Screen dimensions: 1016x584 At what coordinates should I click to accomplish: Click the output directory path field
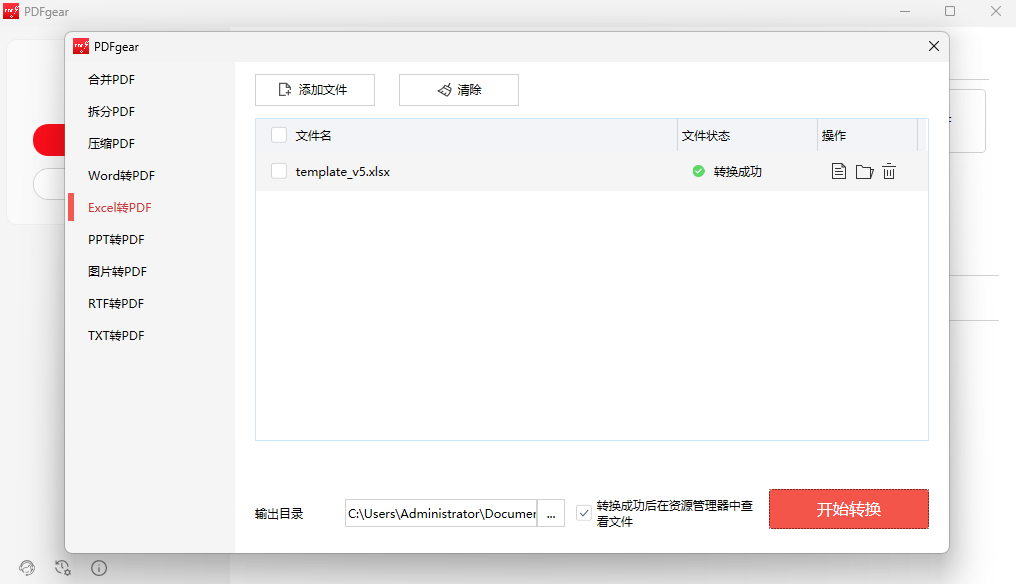[440, 513]
